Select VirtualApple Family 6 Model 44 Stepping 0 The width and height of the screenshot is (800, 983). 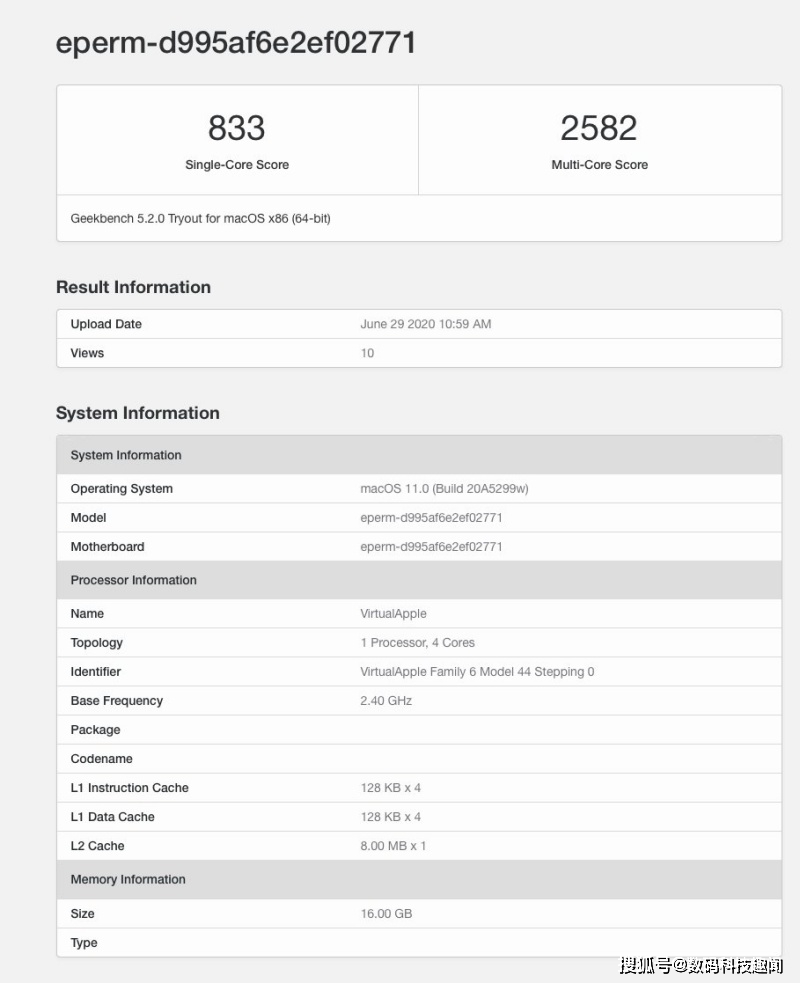pos(477,672)
